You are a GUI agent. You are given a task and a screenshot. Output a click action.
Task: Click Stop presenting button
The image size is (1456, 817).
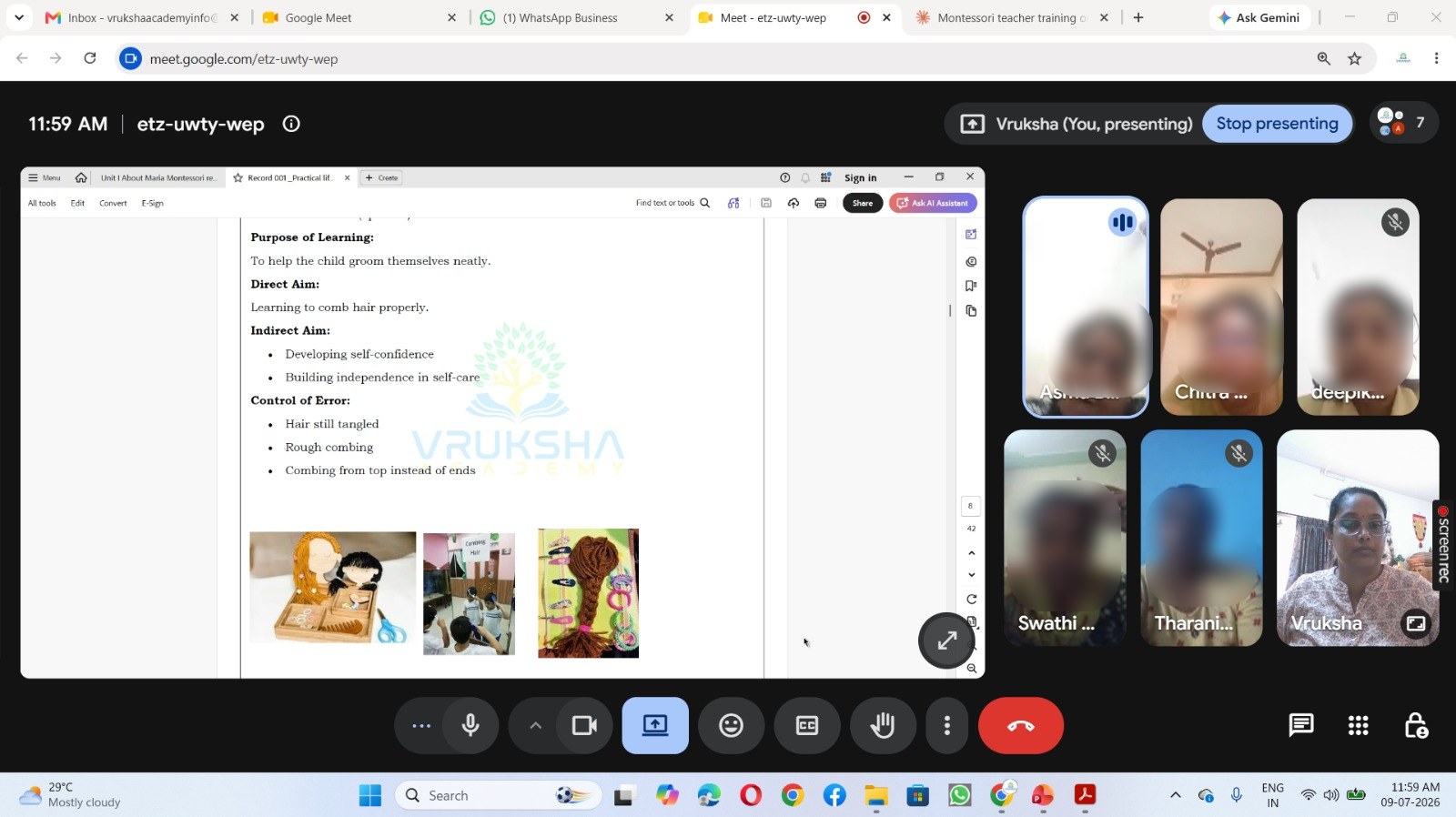1277,124
